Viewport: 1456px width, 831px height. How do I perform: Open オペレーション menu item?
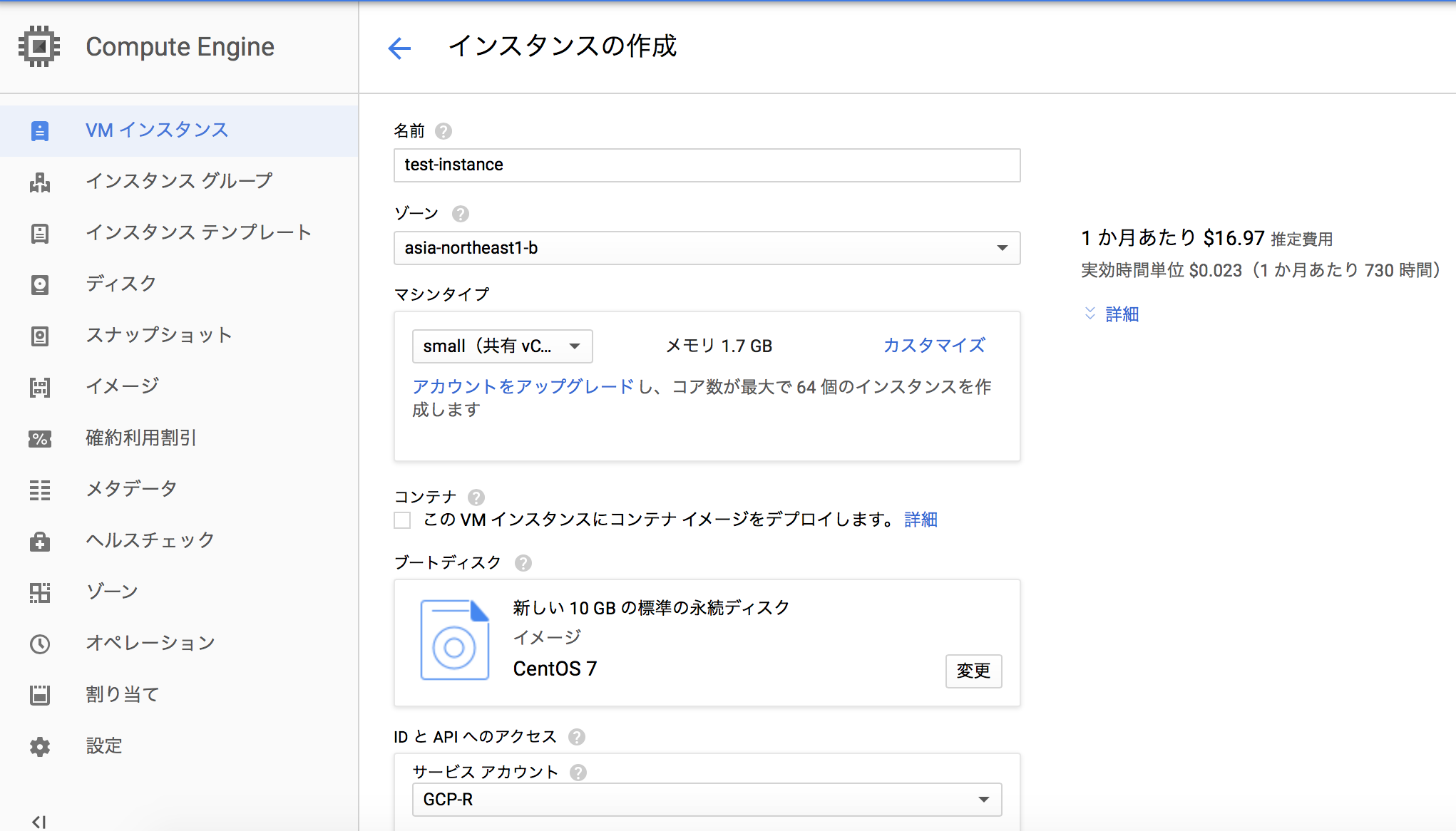click(179, 644)
